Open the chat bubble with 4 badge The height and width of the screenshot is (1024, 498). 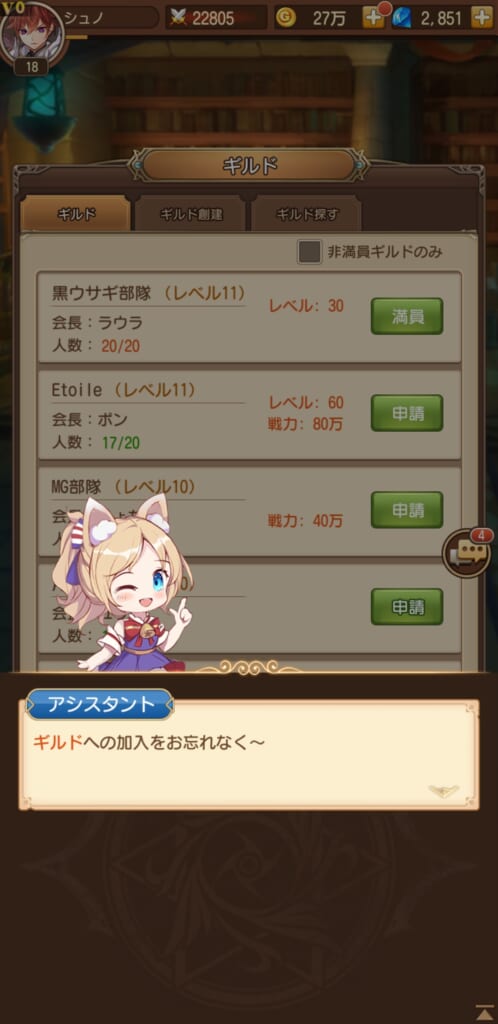[x=468, y=552]
